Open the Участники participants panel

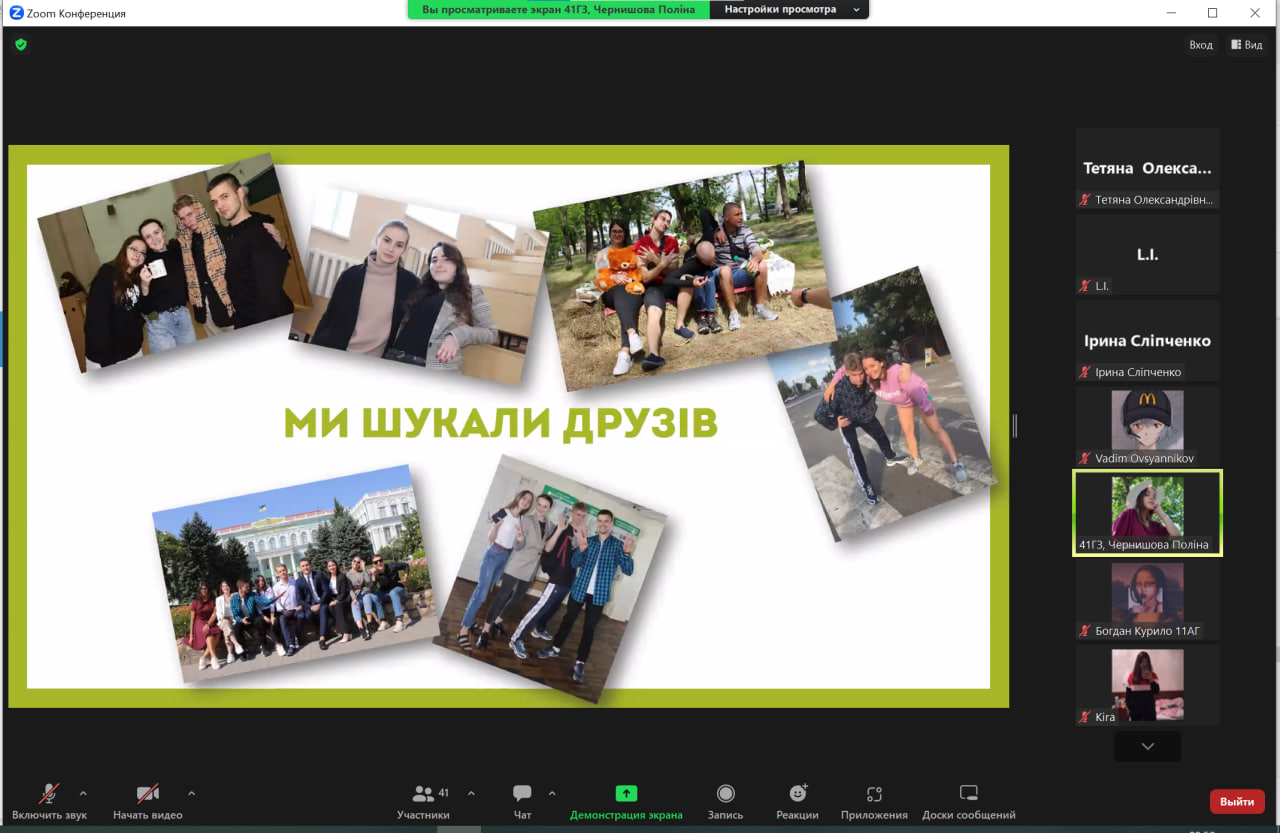423,801
